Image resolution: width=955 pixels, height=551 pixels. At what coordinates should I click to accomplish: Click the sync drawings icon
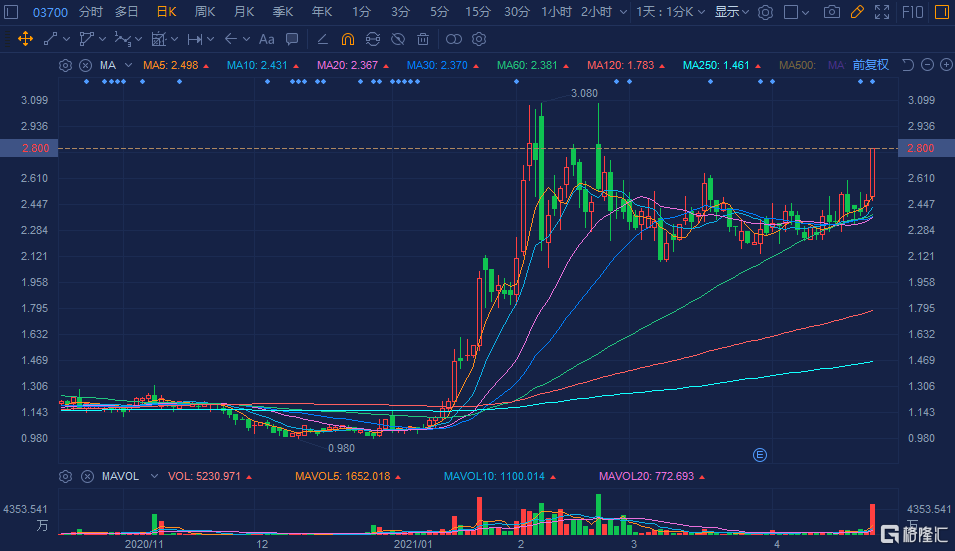(x=373, y=39)
